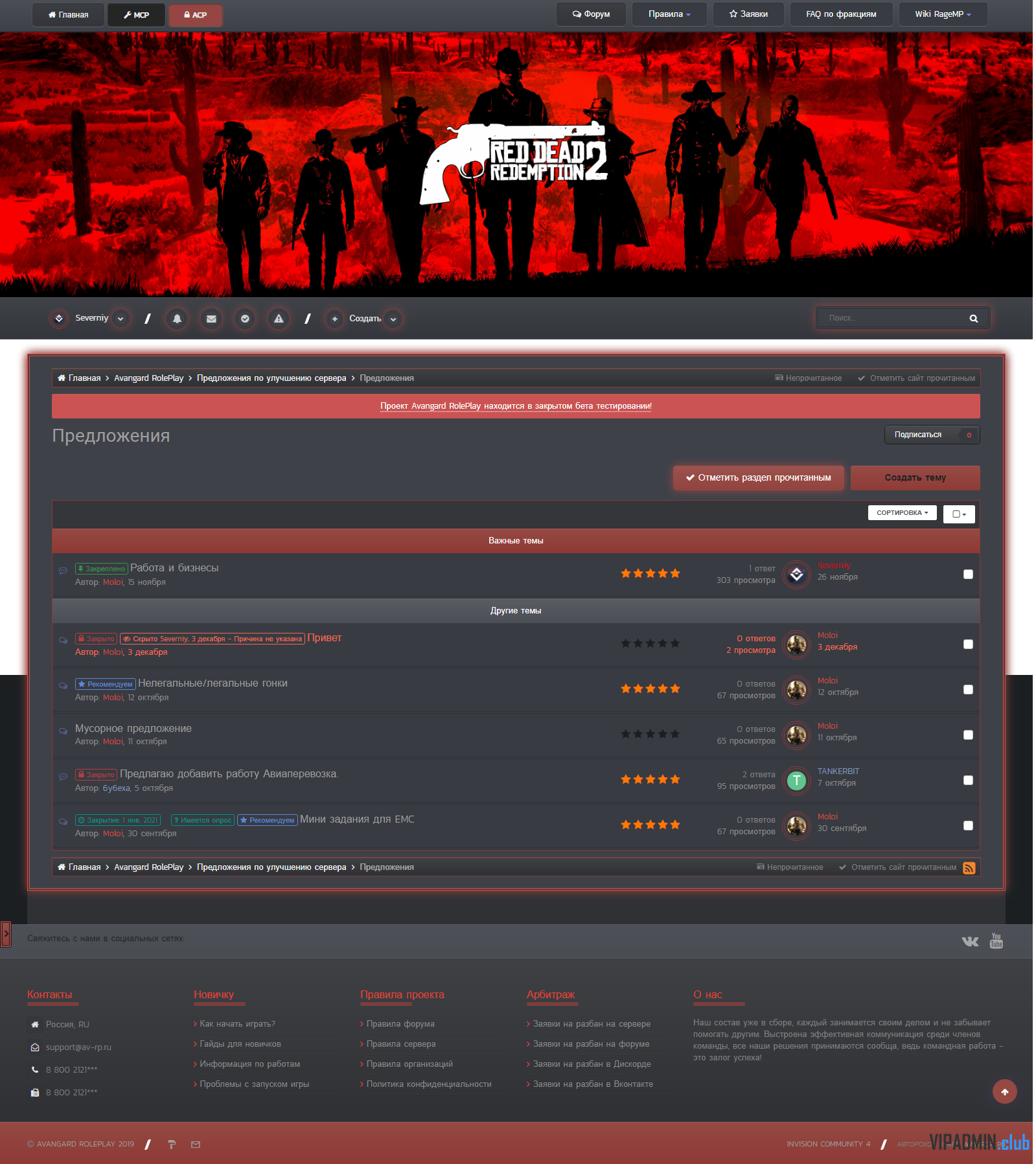The height and width of the screenshot is (1164, 1036).
Task: Expand left sidebar arrow handle
Action: point(6,934)
